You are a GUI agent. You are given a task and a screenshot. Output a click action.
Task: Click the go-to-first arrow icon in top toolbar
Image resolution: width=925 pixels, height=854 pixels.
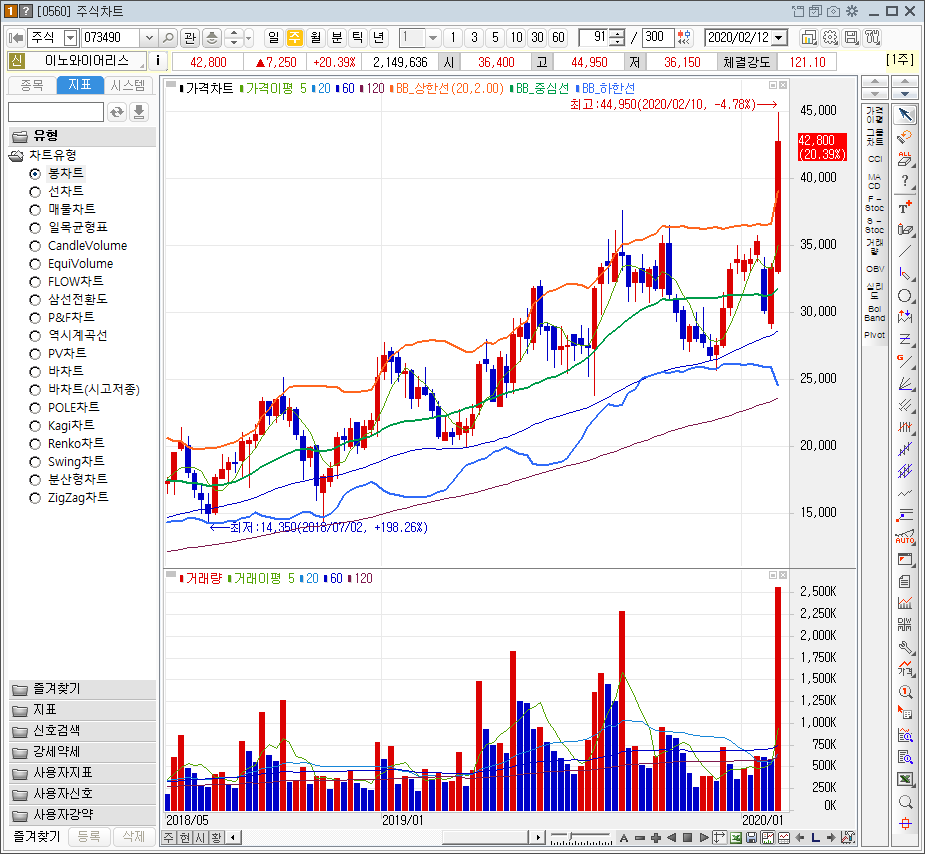point(16,38)
